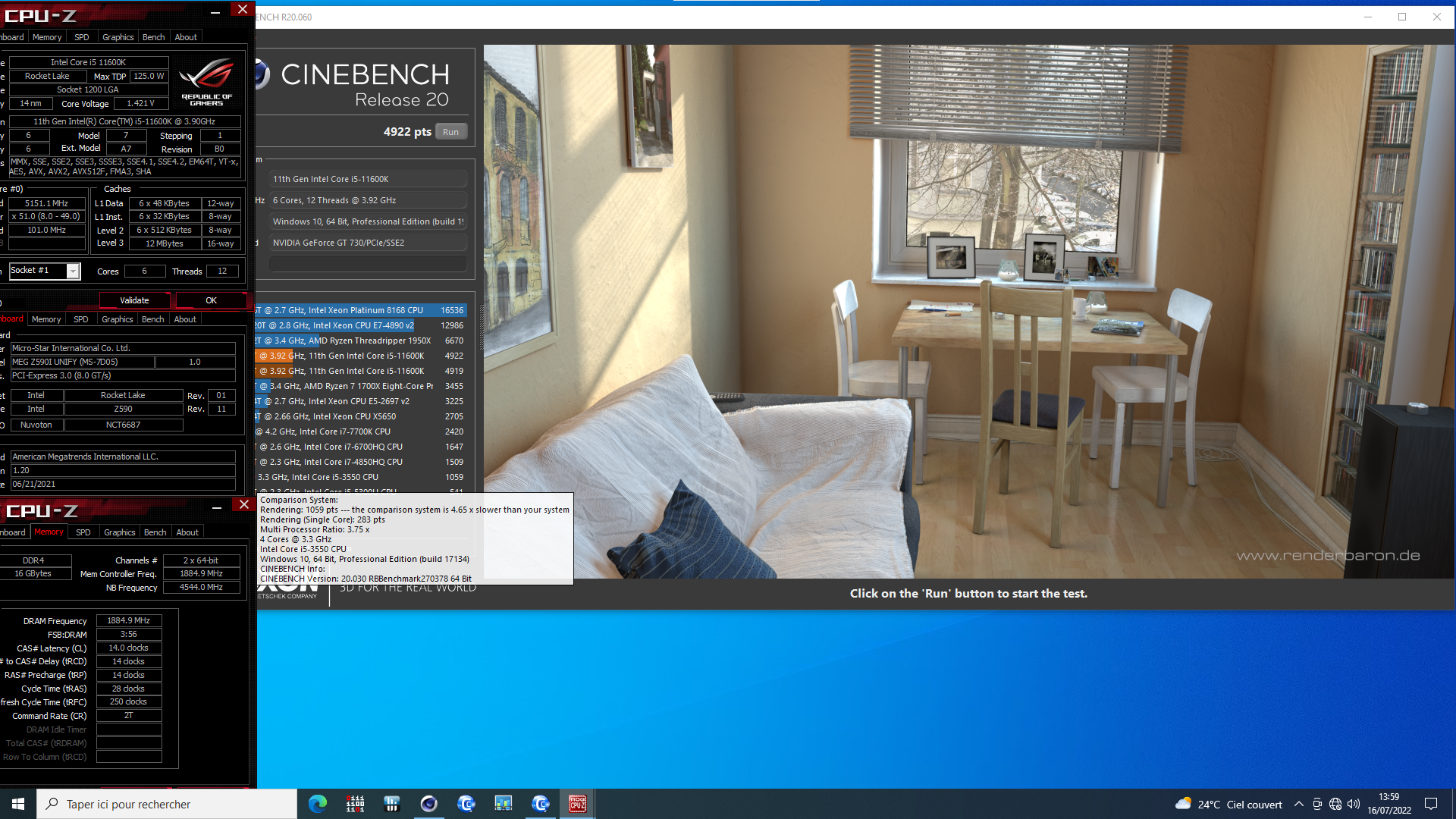Click the Validate button in CPU-Z
Viewport: 1456px width, 819px height.
click(x=134, y=301)
